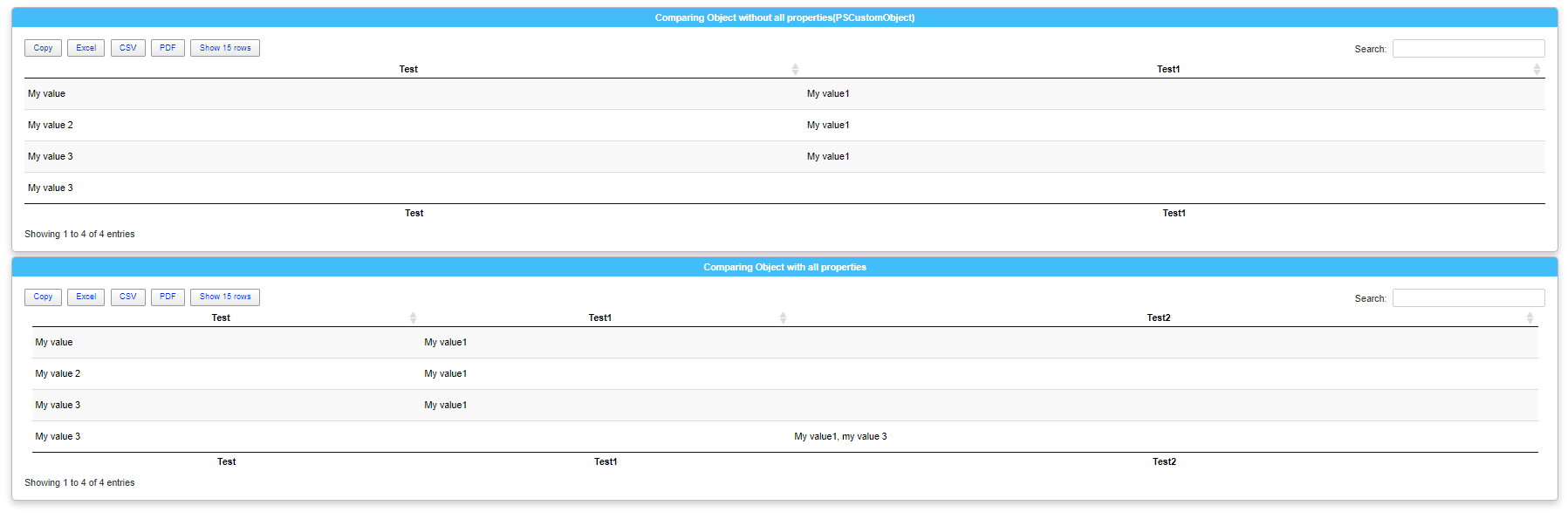Open the 'Show 15 rows' dropdown in the first table

[224, 48]
